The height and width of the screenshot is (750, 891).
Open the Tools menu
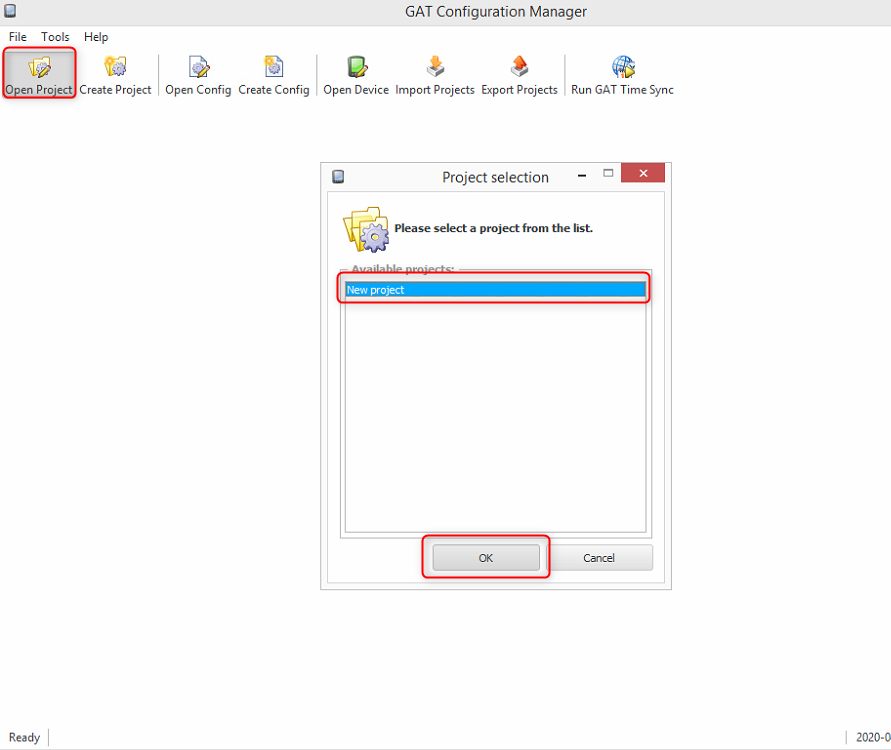[55, 37]
